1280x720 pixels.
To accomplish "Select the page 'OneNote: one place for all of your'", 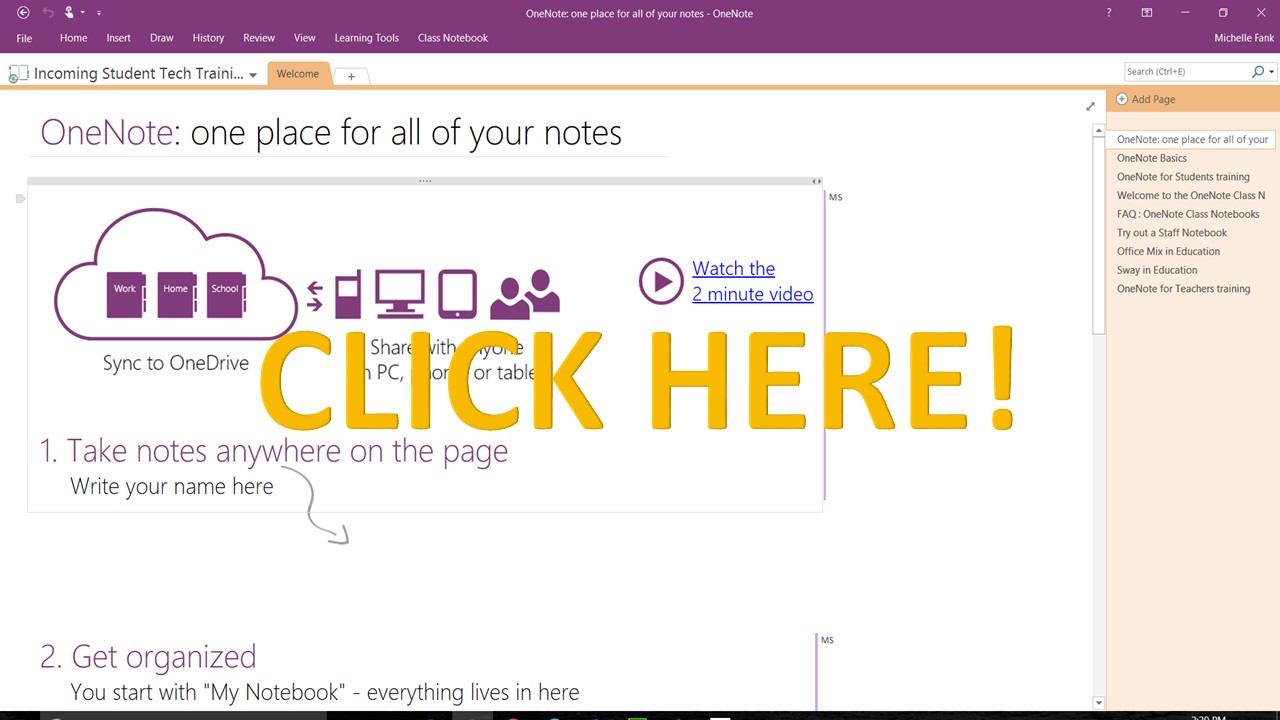I will [x=1191, y=140].
